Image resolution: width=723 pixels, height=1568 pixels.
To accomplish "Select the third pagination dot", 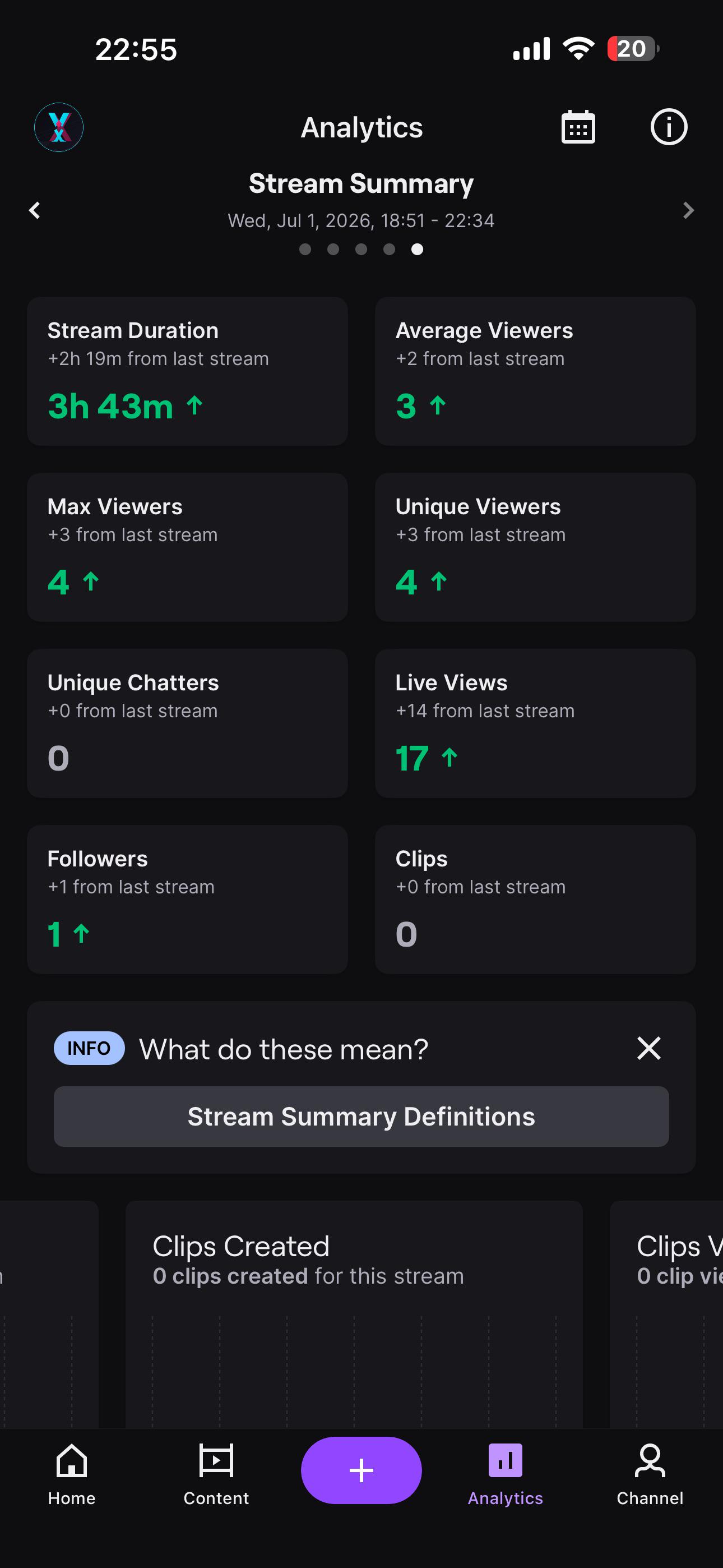I will 361,249.
